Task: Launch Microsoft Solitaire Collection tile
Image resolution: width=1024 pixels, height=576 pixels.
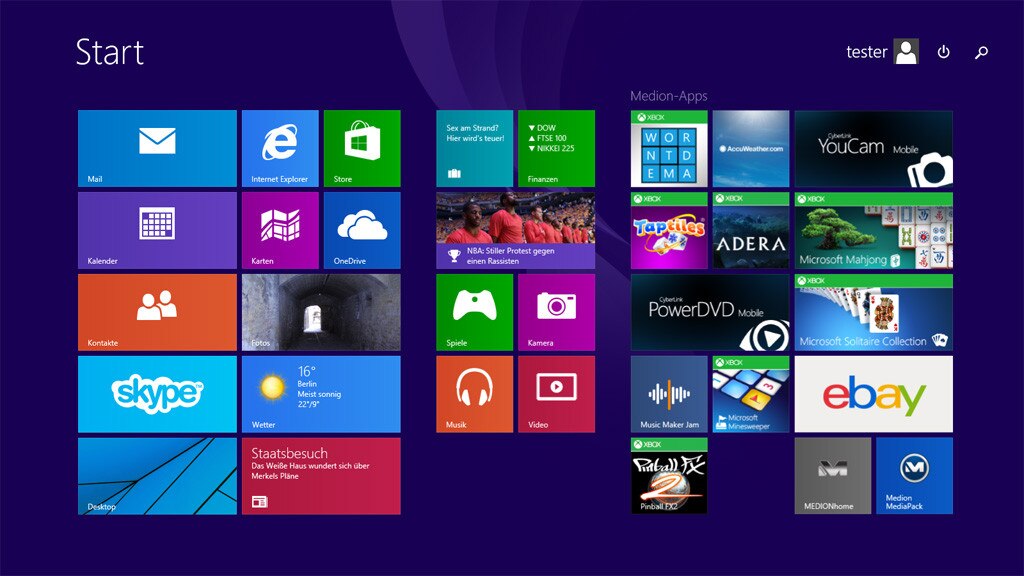Action: 873,312
